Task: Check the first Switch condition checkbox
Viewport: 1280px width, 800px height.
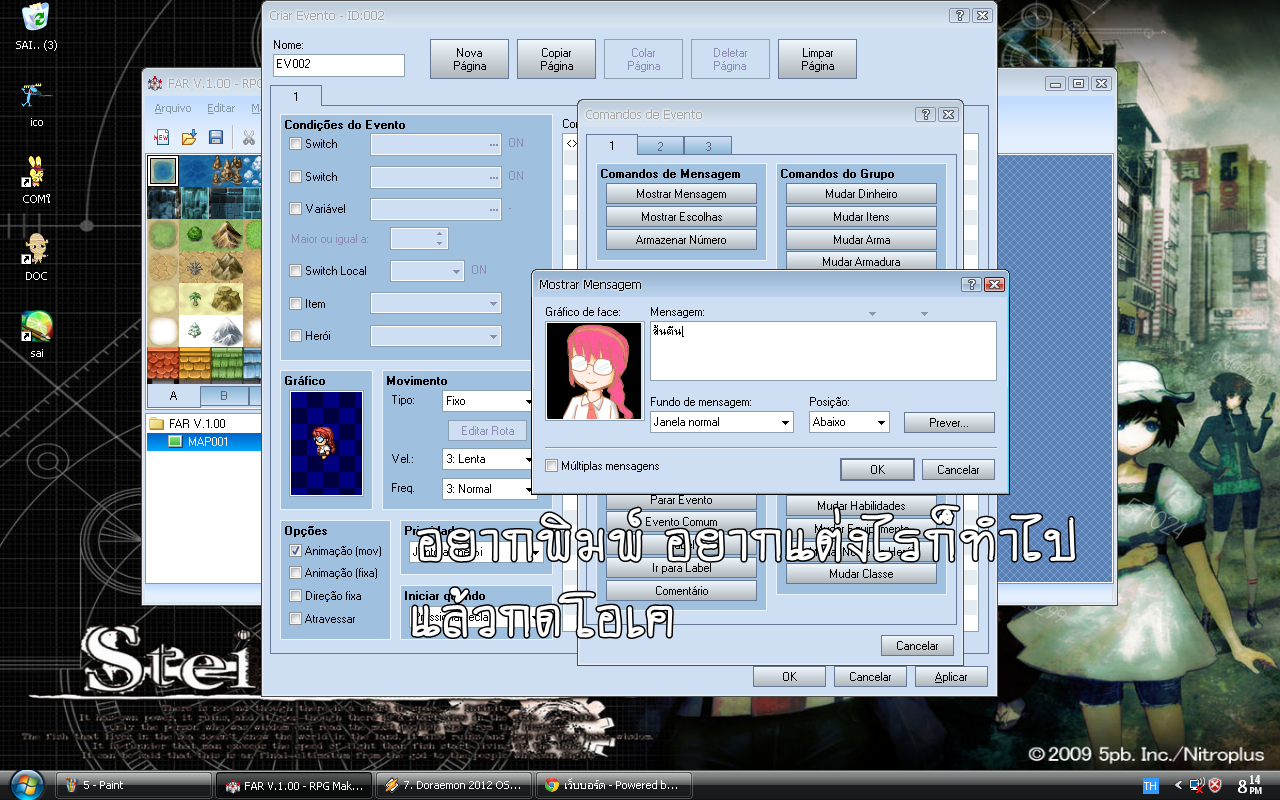Action: click(295, 144)
